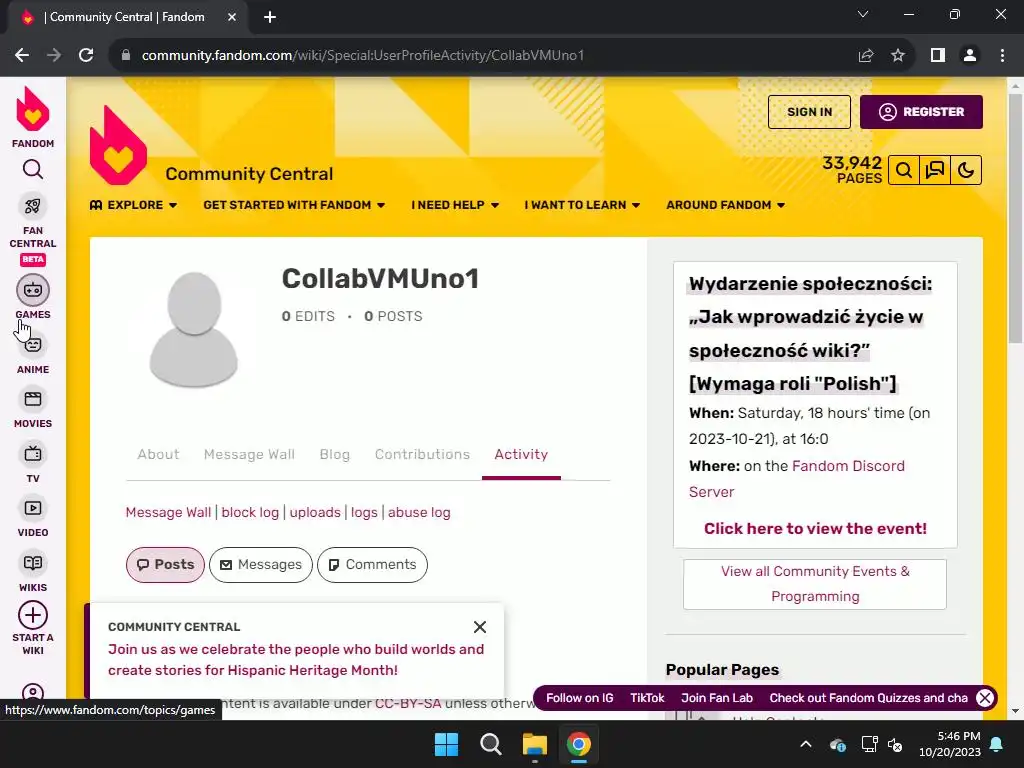Open the Anime sidebar icon
This screenshot has width=1024, height=768.
33,345
